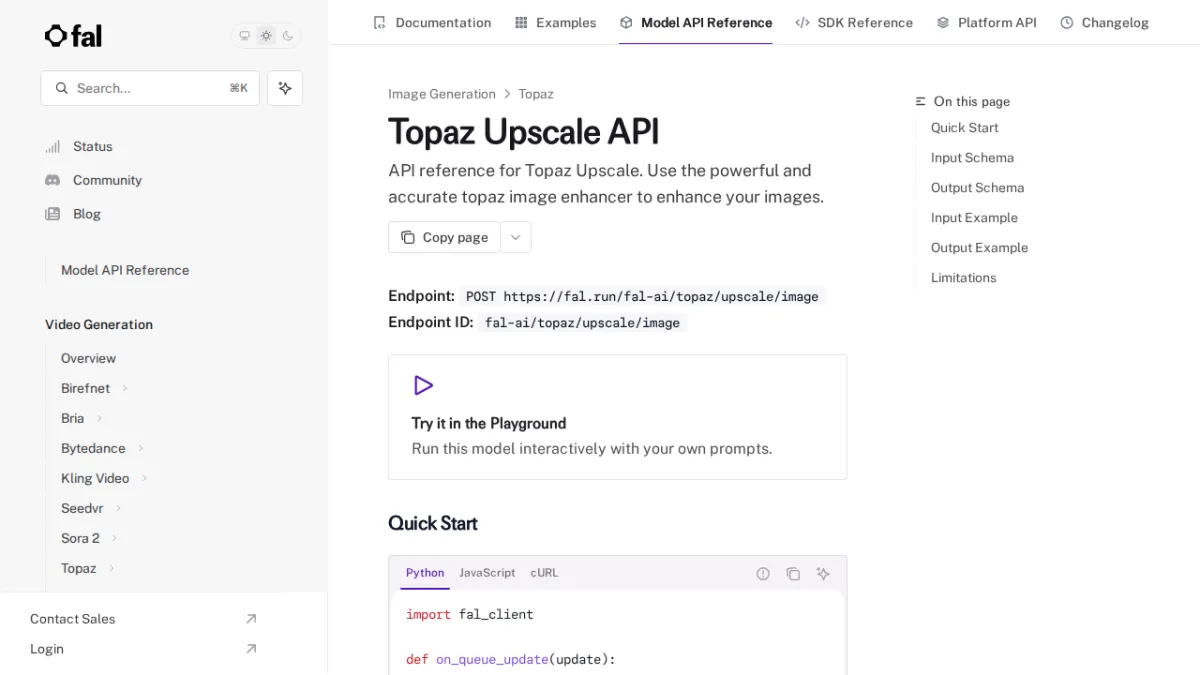The height and width of the screenshot is (675, 1200).
Task: Click the fal logo
Action: [73, 36]
